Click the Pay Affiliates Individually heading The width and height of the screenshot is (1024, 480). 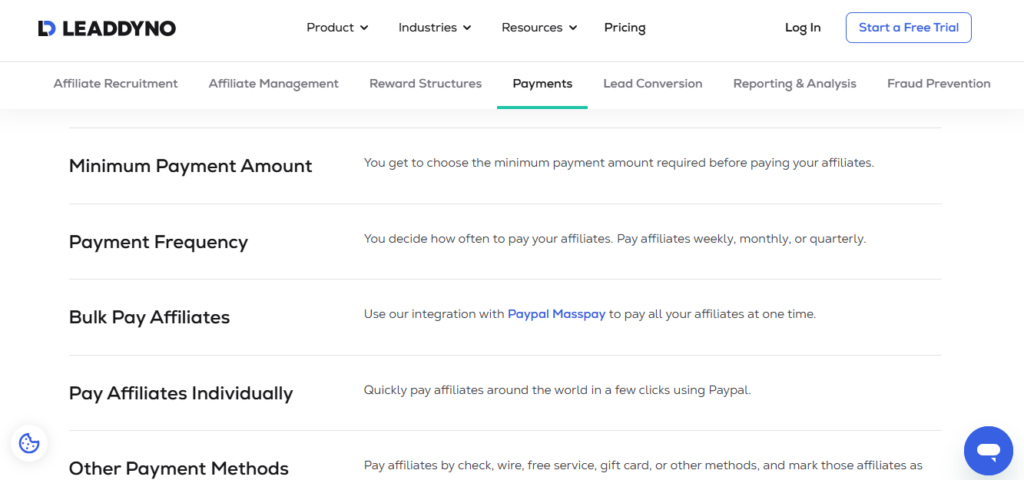click(181, 393)
